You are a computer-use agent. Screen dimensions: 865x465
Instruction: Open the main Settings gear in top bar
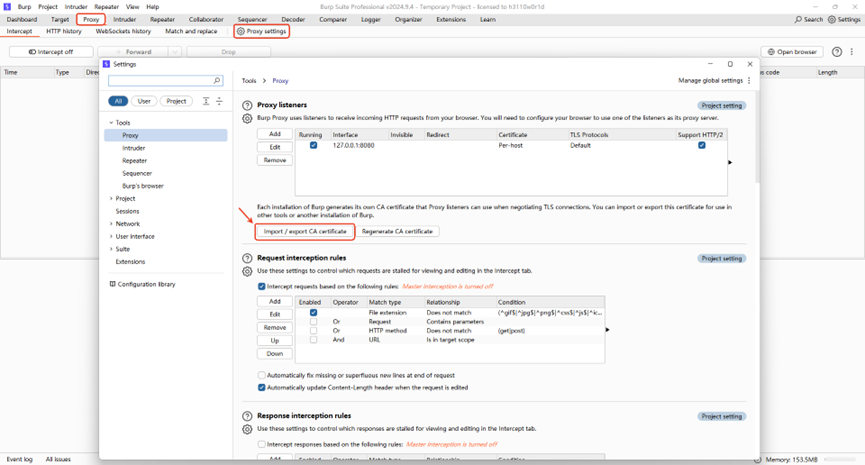(x=832, y=19)
